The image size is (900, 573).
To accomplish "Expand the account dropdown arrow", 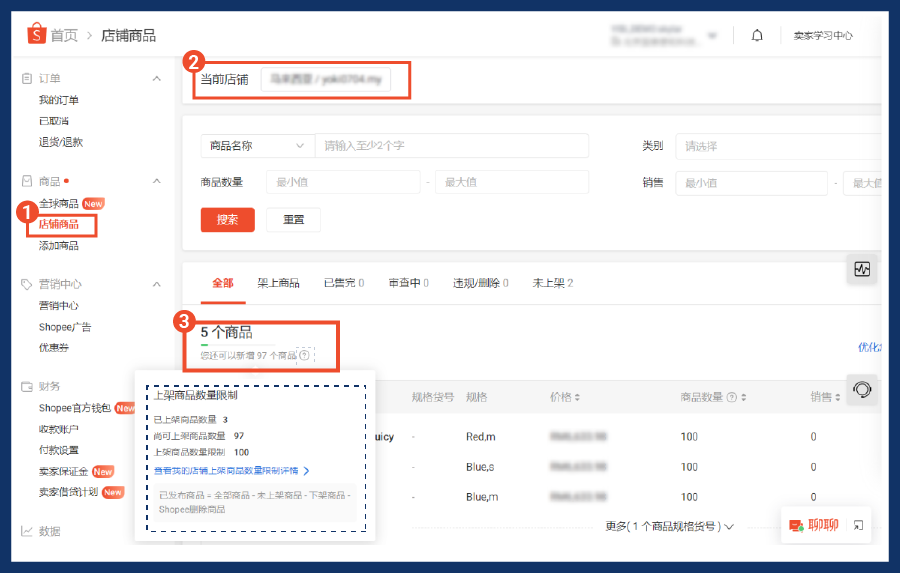I will (712, 36).
